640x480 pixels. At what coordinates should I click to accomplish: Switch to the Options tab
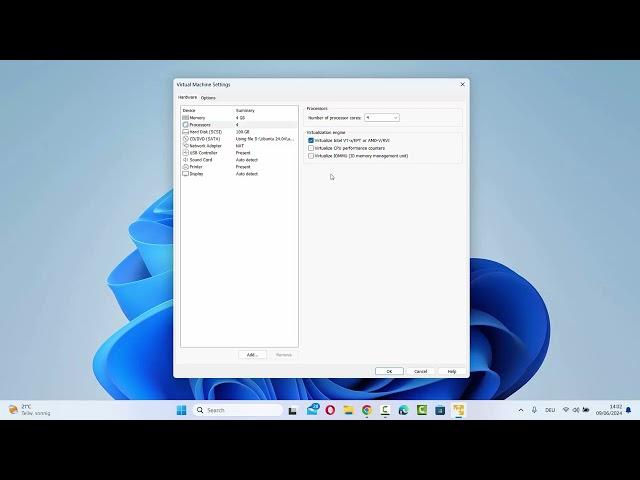coord(208,98)
